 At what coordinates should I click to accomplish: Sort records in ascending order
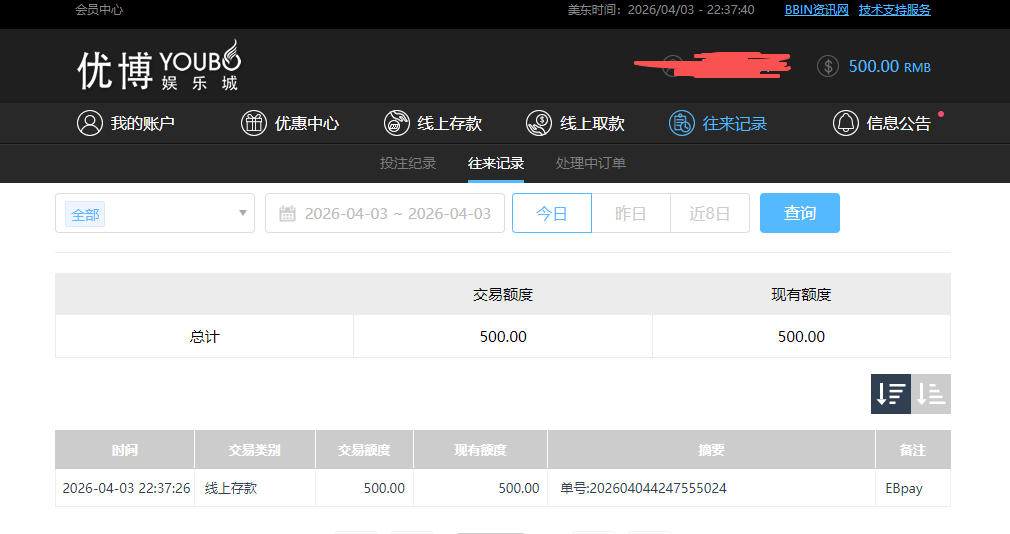click(x=931, y=394)
